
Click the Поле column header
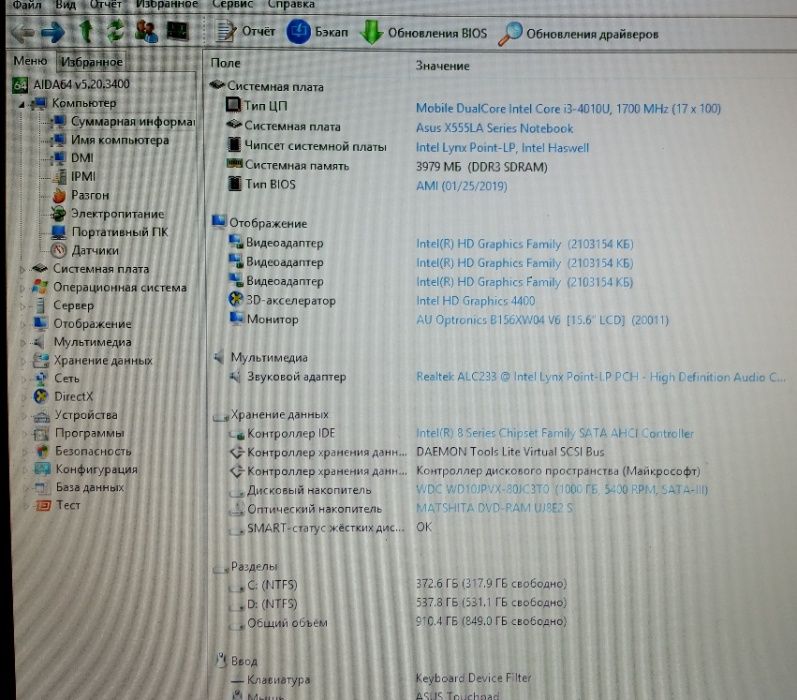[x=226, y=63]
